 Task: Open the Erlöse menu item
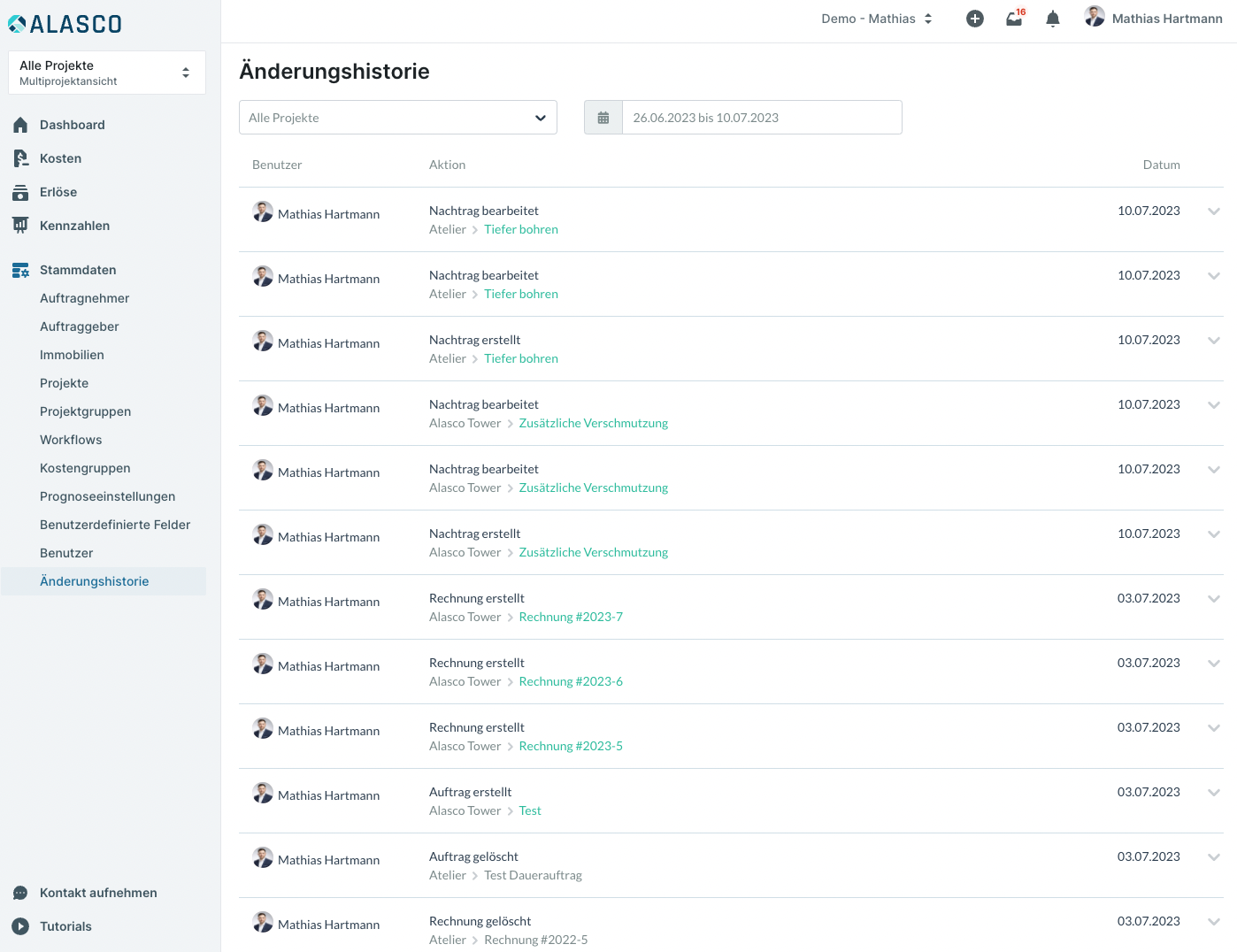[58, 192]
